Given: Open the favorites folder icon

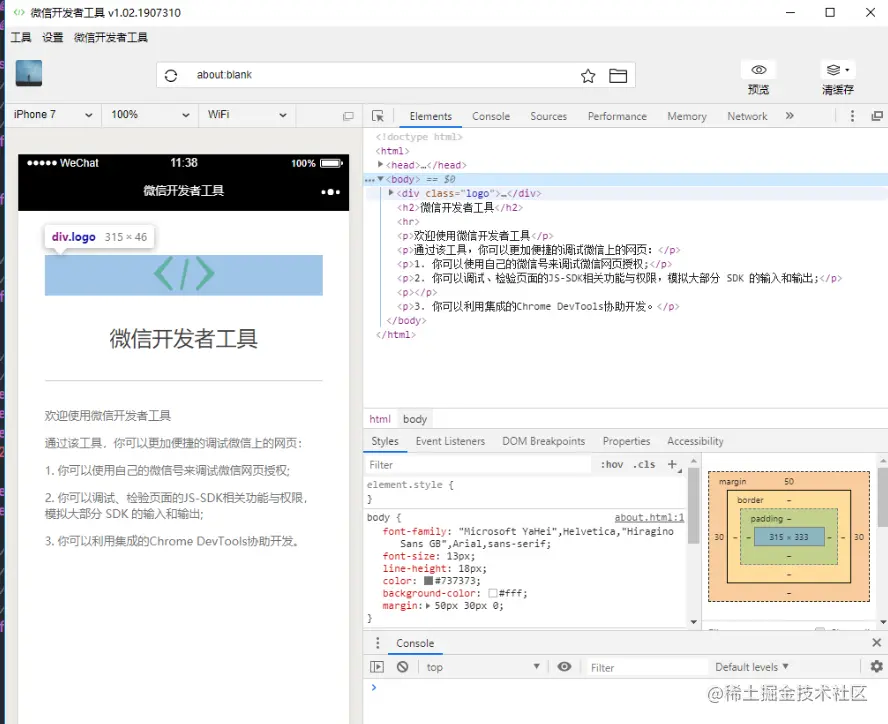Looking at the screenshot, I should click(618, 75).
